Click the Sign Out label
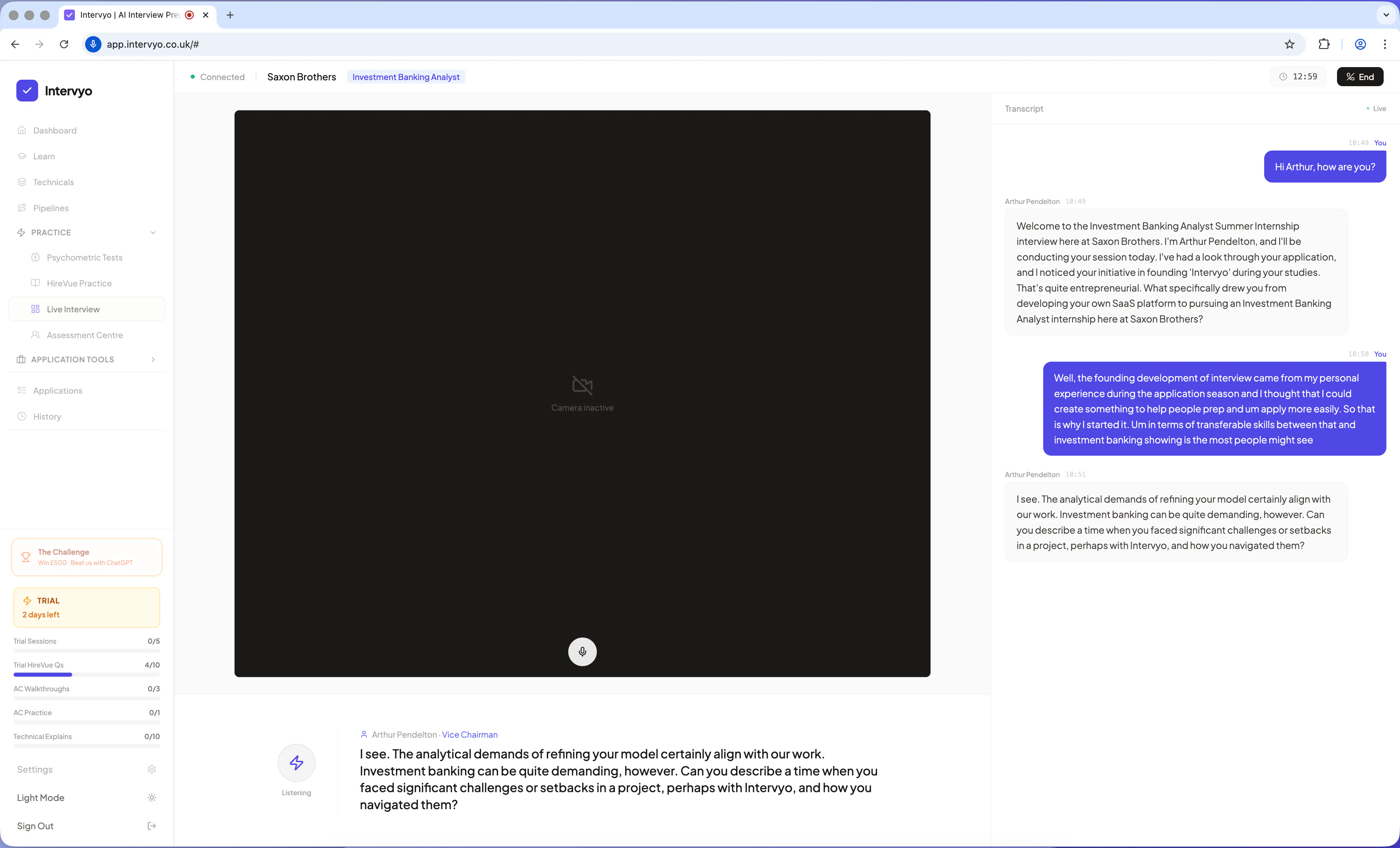Viewport: 1400px width, 848px height. point(35,826)
